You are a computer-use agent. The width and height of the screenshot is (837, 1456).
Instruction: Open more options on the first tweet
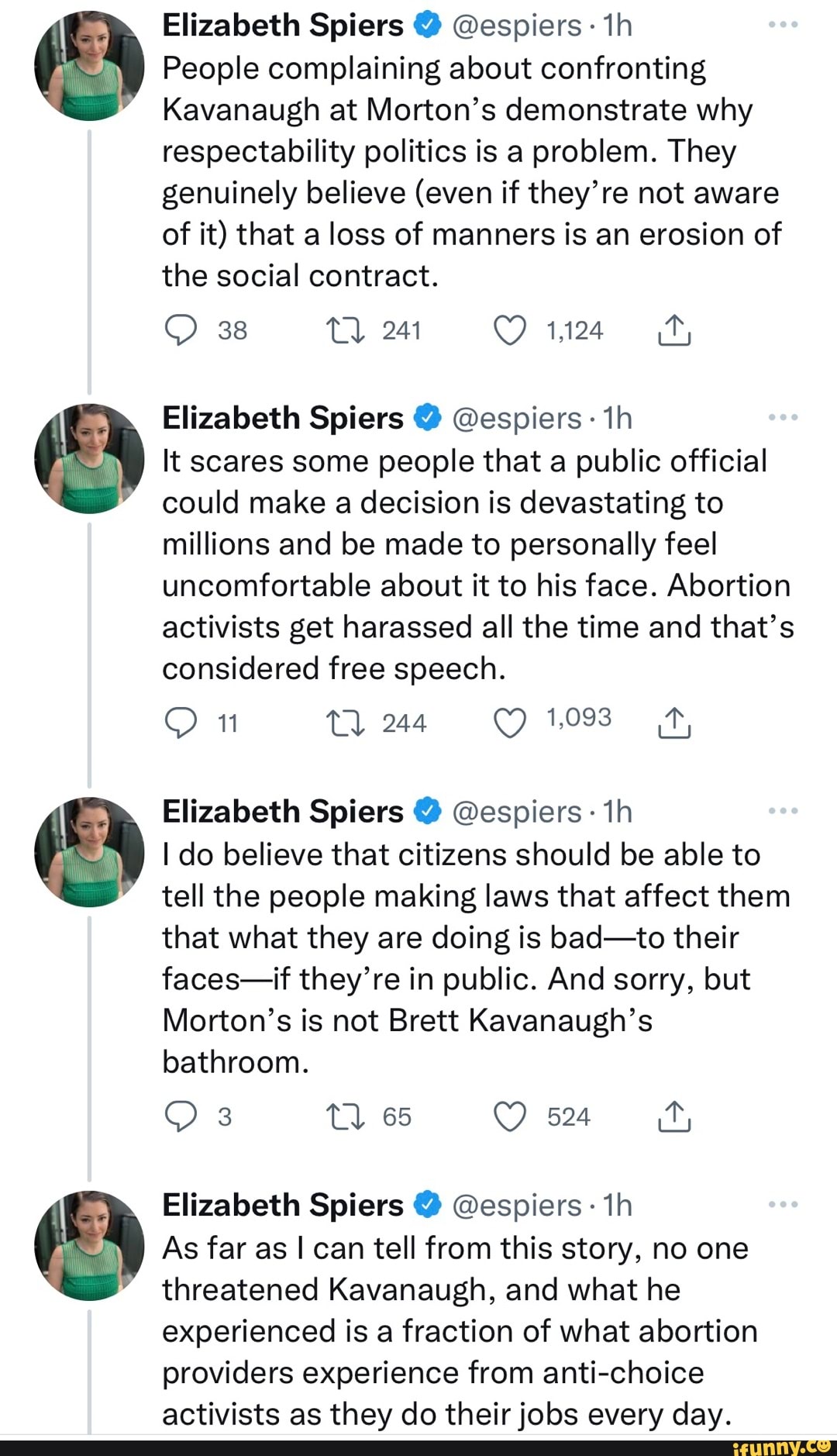783,26
